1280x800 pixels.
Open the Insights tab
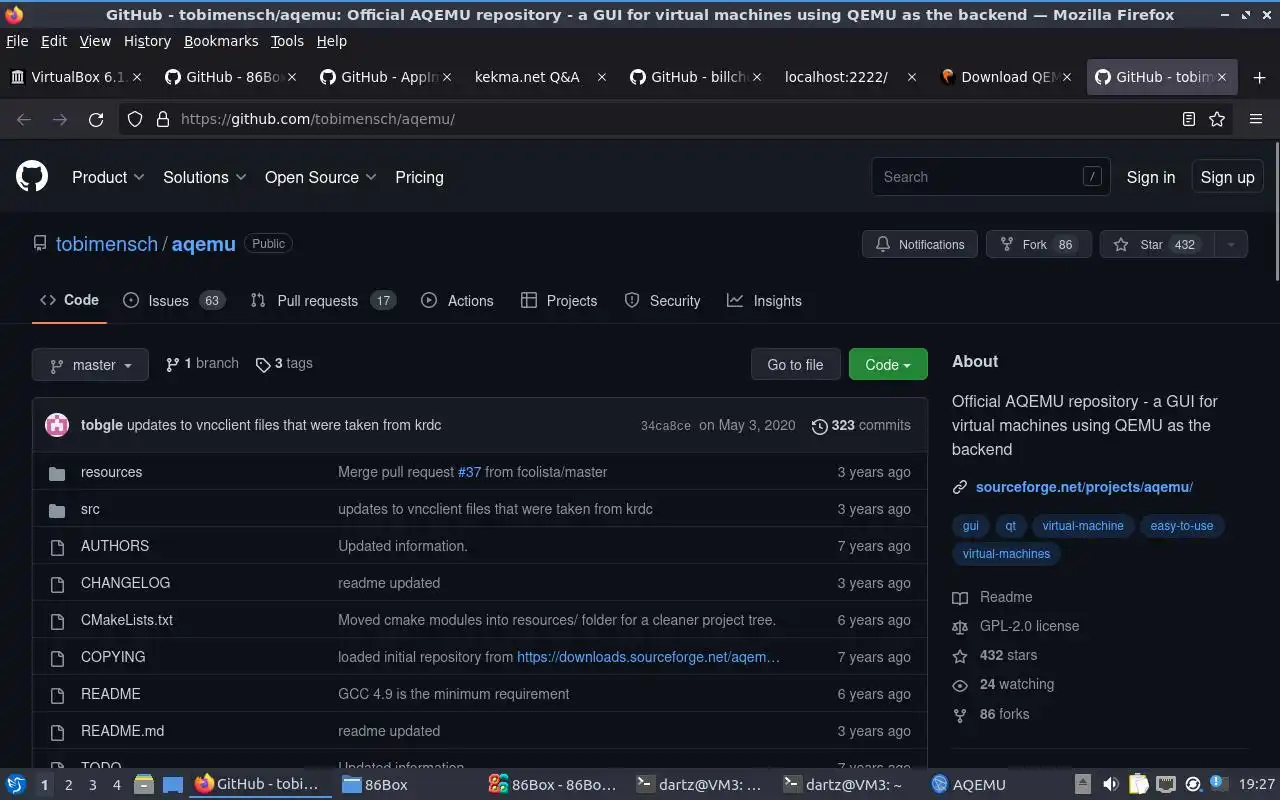pyautogui.click(x=764, y=301)
